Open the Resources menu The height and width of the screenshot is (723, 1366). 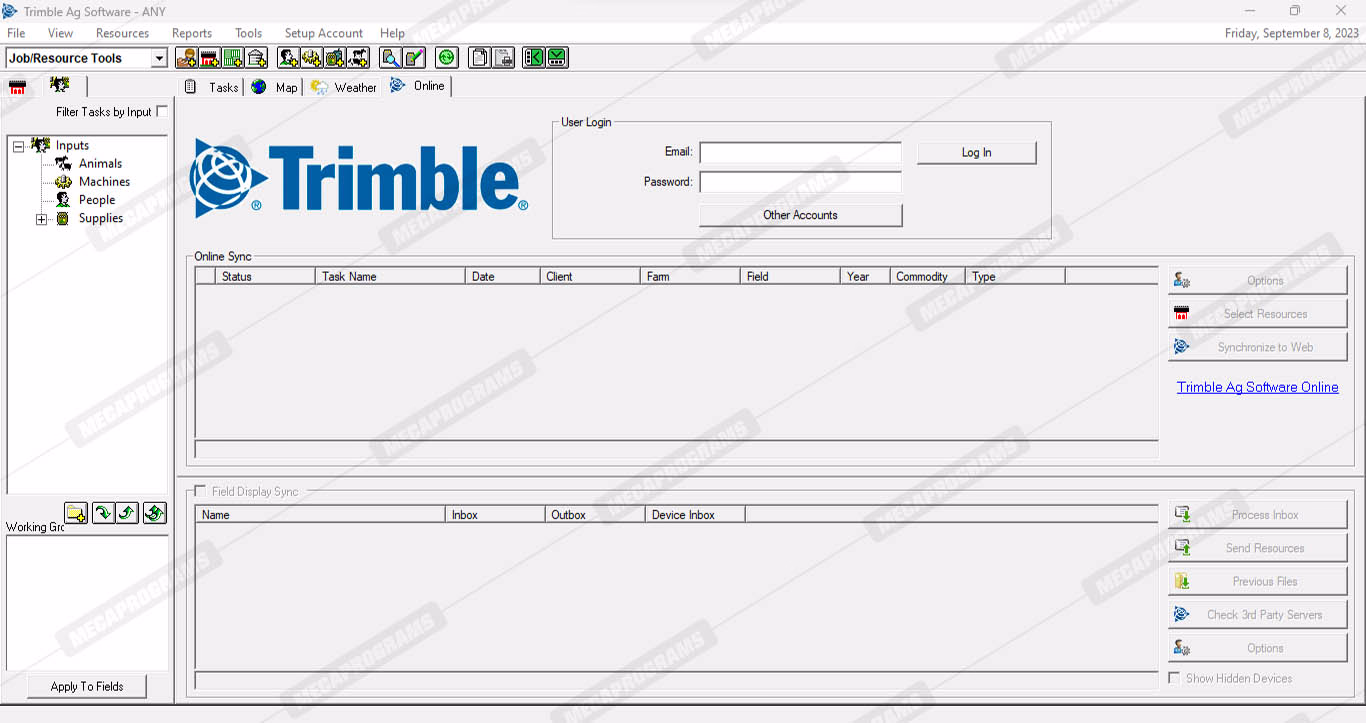click(123, 33)
